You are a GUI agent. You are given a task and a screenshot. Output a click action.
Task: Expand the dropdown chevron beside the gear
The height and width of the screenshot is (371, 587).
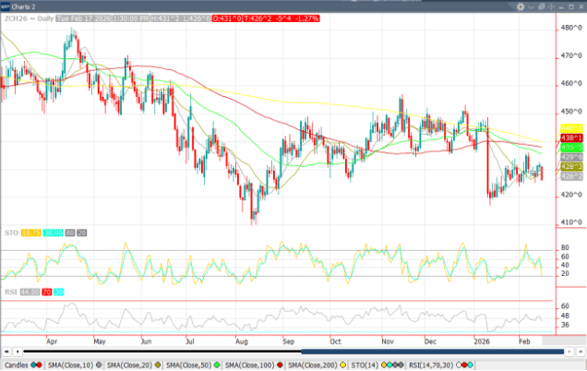[x=531, y=7]
